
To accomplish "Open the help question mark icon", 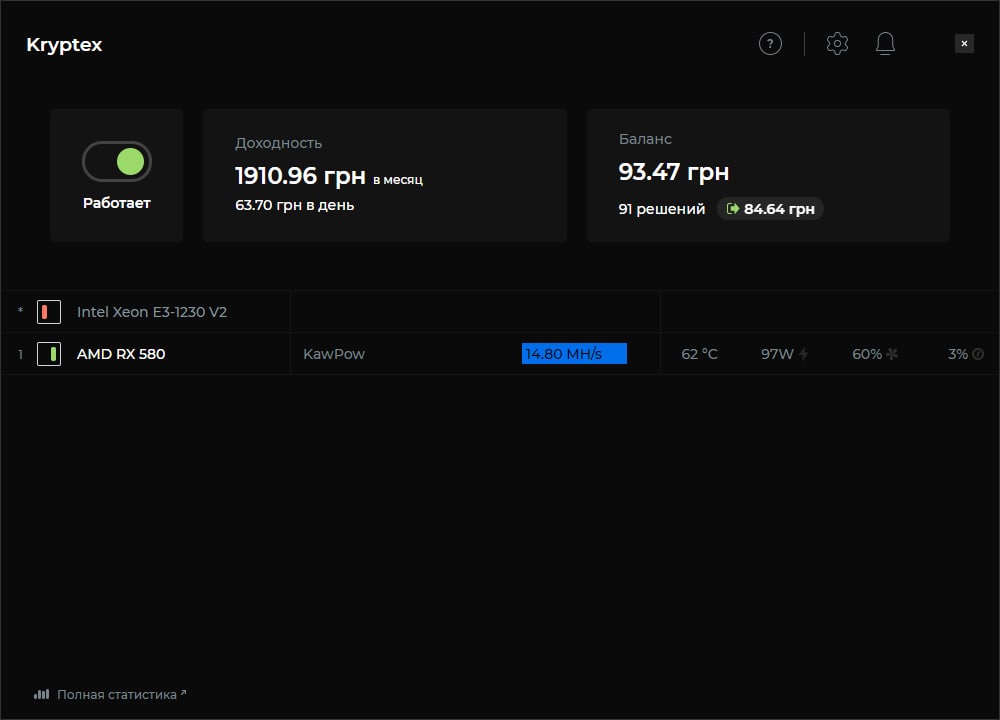I will (770, 43).
